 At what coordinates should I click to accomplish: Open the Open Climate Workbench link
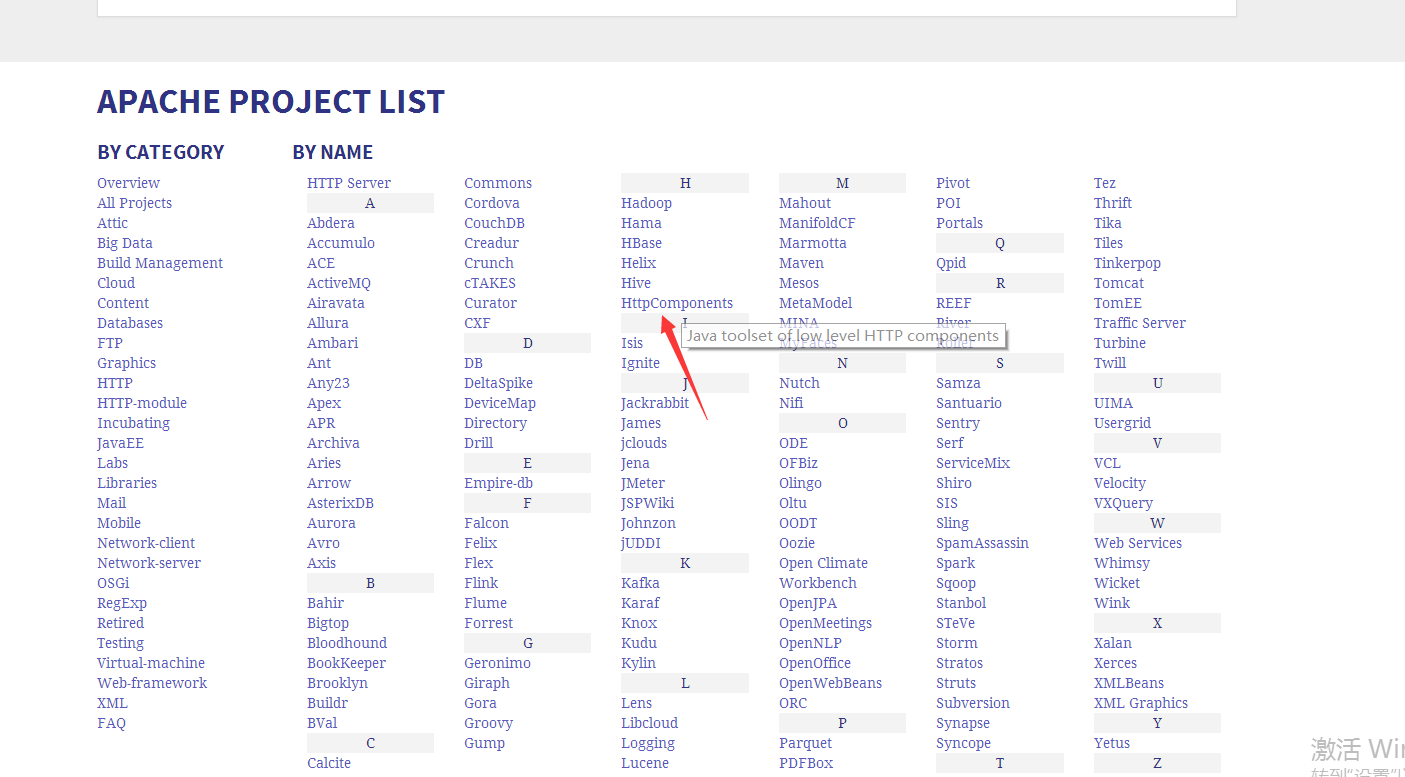[x=823, y=573]
